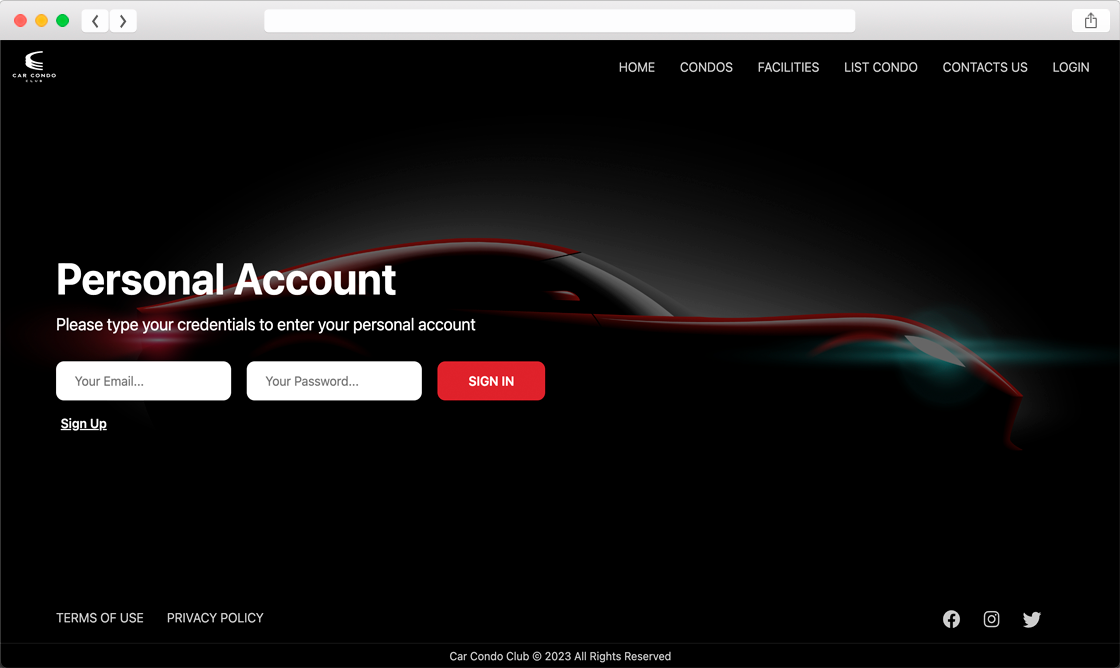Go to the HOME nav item
The height and width of the screenshot is (668, 1120).
coord(636,67)
